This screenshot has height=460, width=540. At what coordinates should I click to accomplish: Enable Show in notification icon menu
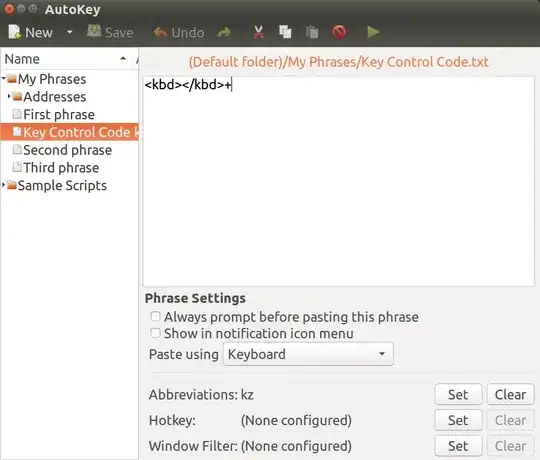pyautogui.click(x=155, y=333)
